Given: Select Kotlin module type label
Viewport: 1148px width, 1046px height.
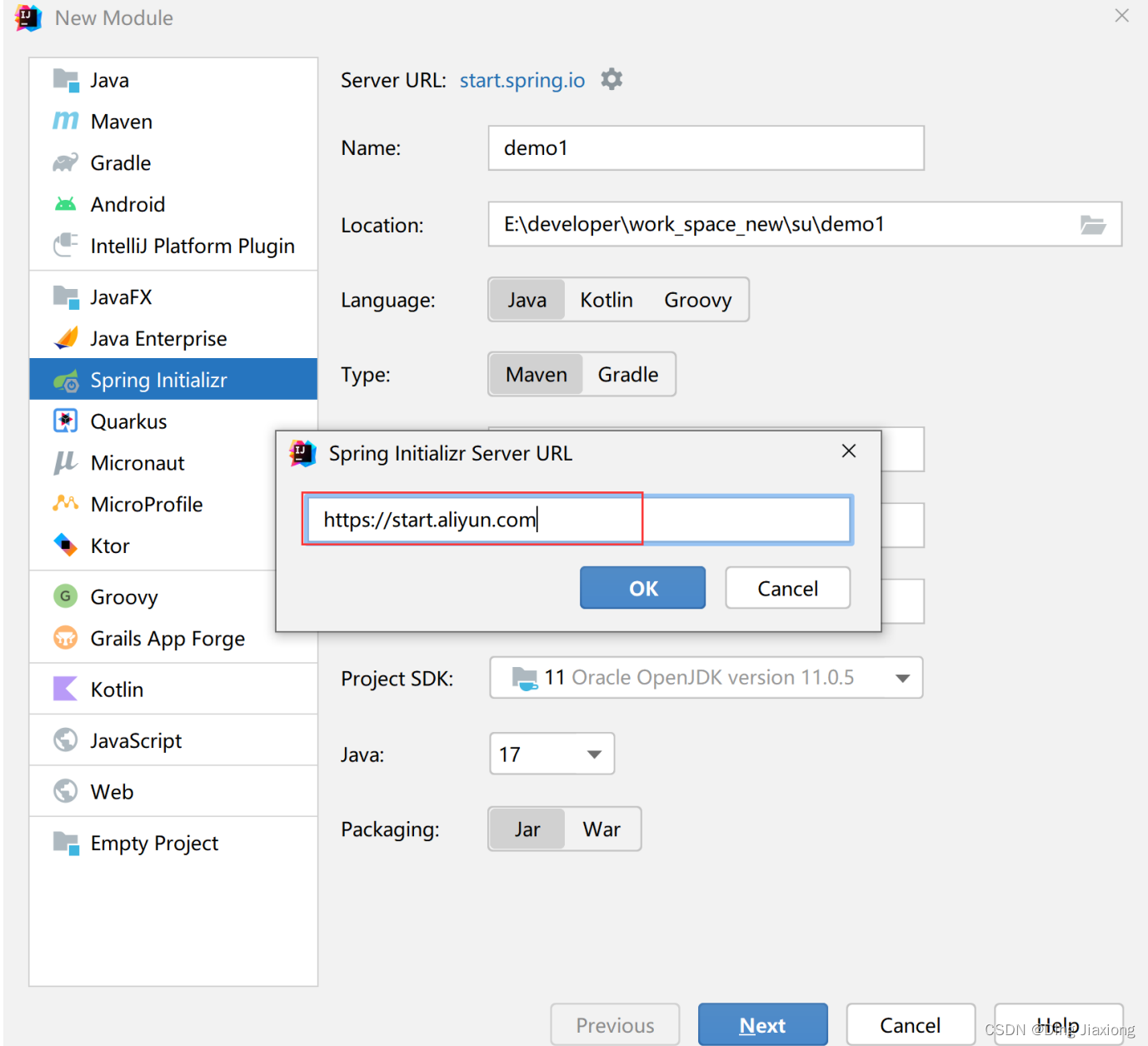Looking at the screenshot, I should 117,690.
